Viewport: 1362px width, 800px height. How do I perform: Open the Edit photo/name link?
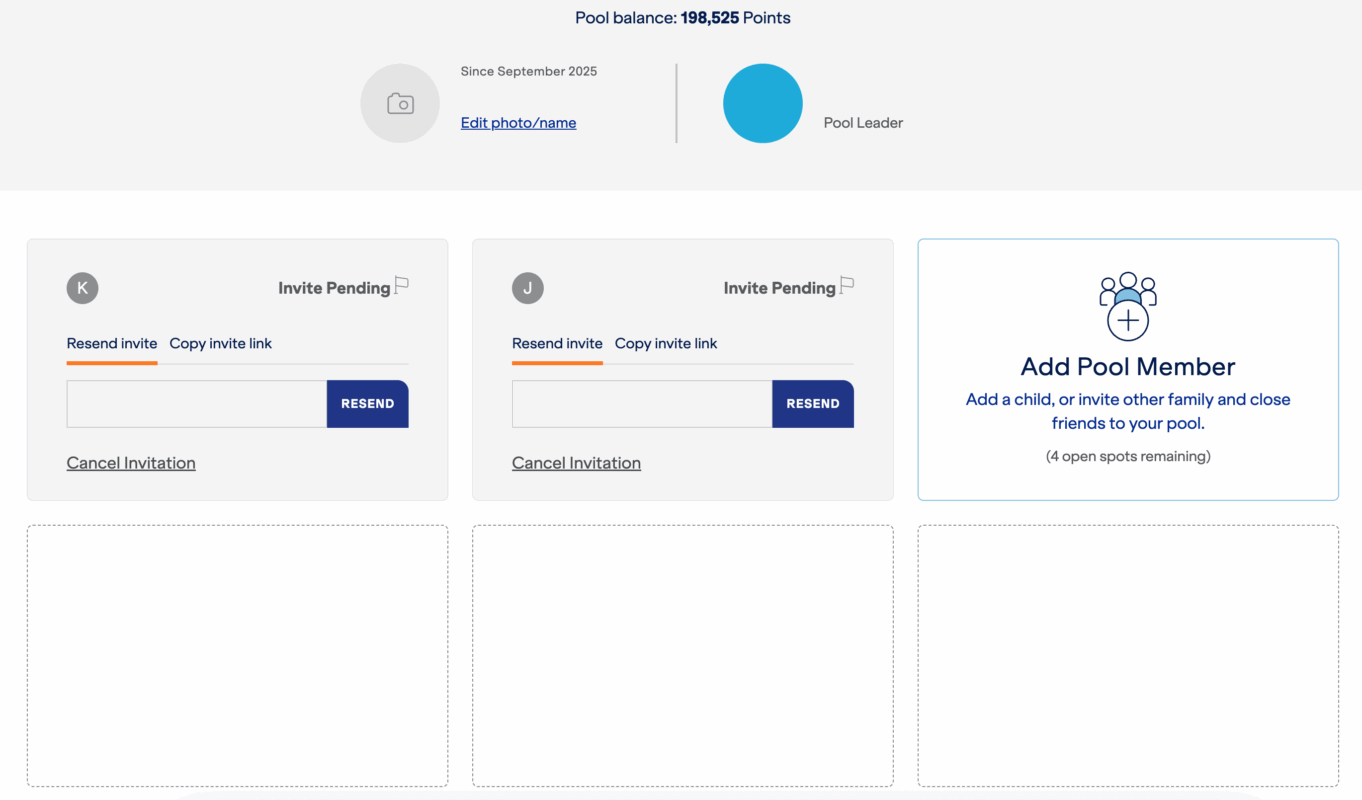[518, 123]
